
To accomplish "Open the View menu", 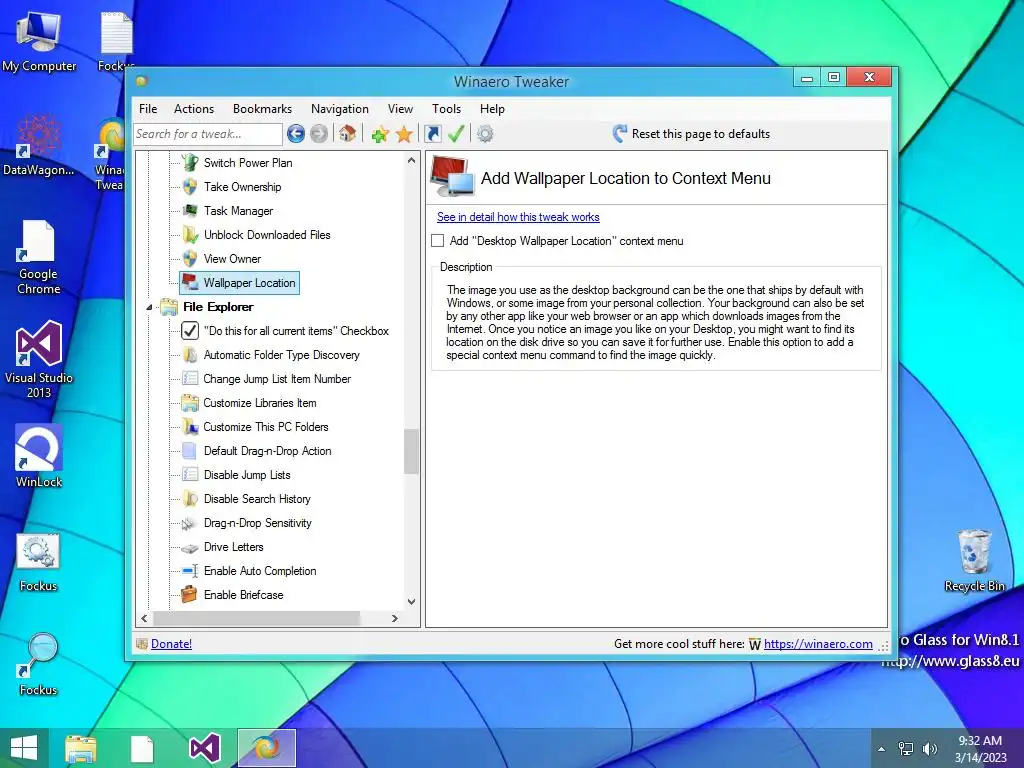I will pos(400,109).
